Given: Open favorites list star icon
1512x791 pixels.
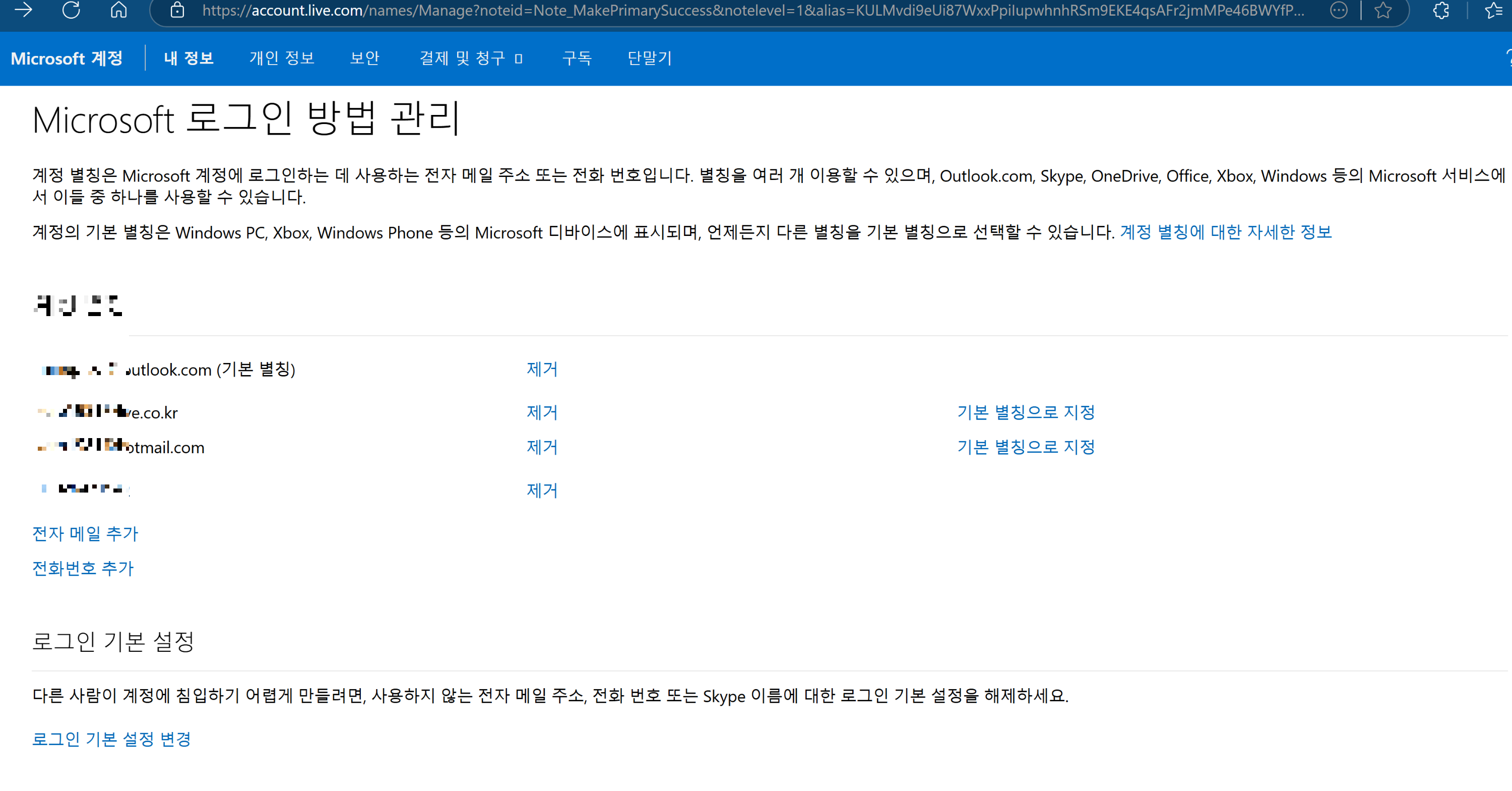Looking at the screenshot, I should pyautogui.click(x=1493, y=10).
